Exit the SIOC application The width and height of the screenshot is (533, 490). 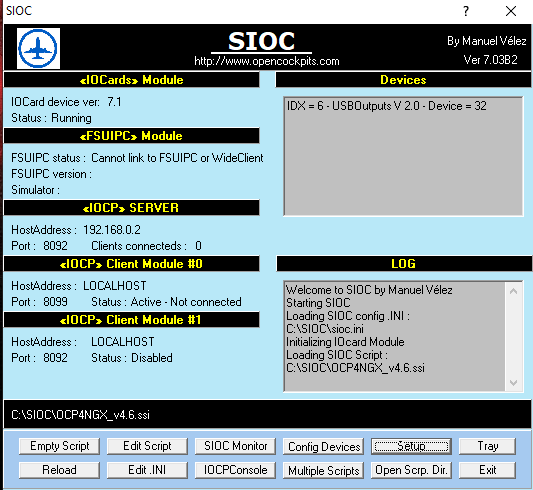coord(487,470)
